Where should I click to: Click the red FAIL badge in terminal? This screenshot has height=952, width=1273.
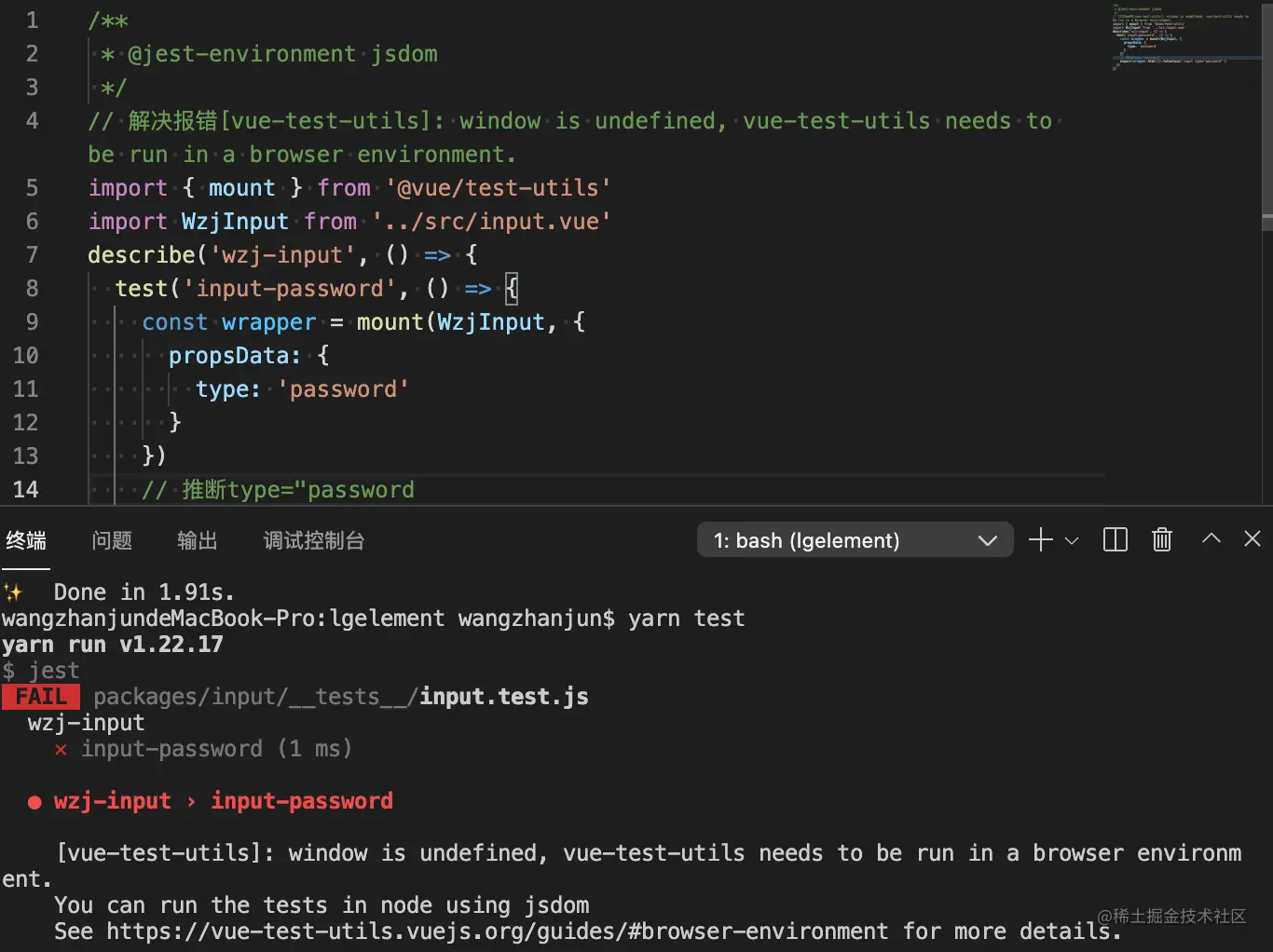pos(41,697)
